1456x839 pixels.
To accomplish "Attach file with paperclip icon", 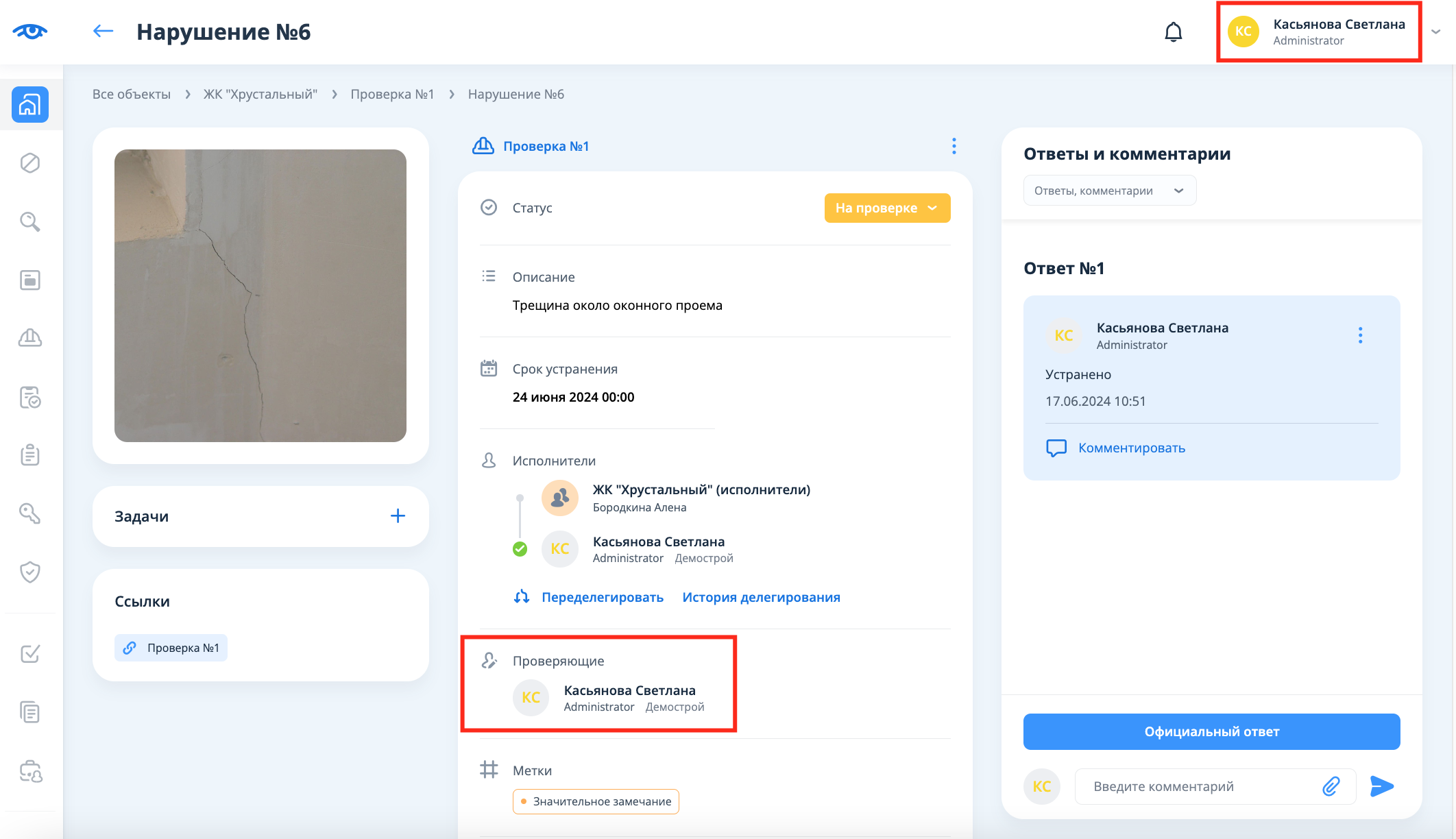I will [x=1331, y=786].
